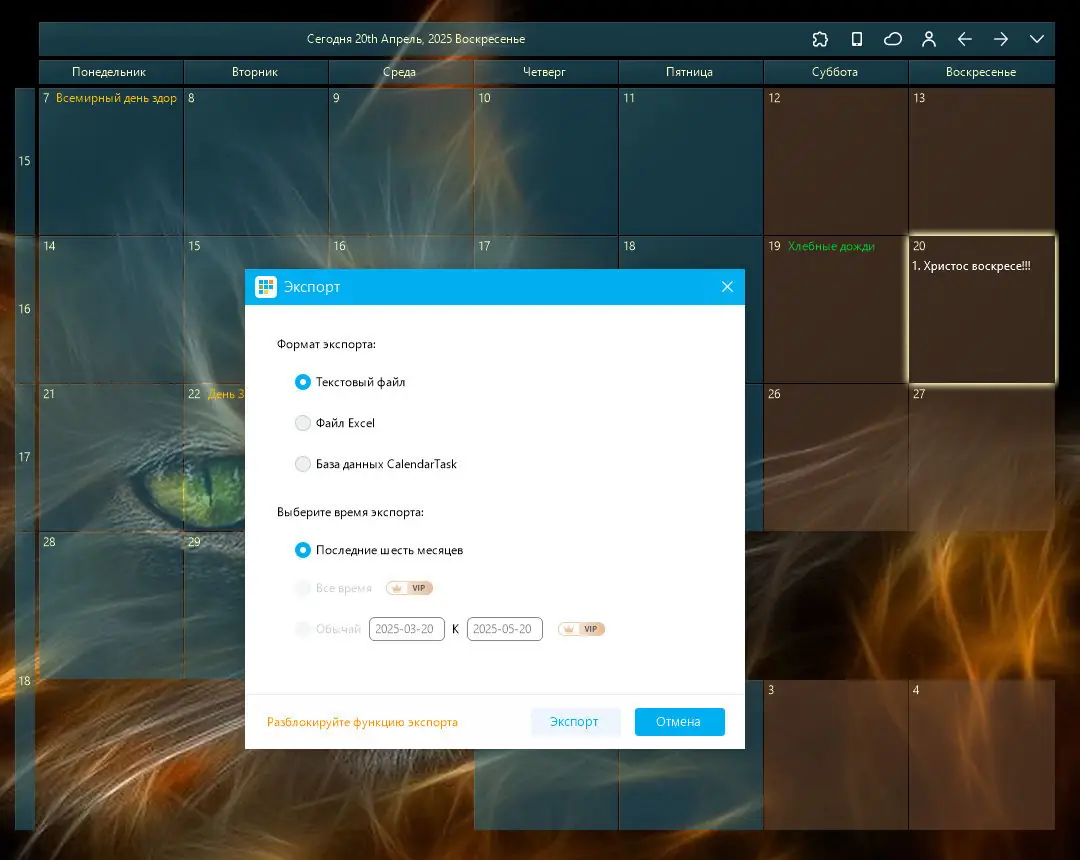Select Текстовый файл export format
Image resolution: width=1080 pixels, height=860 pixels.
349,382
